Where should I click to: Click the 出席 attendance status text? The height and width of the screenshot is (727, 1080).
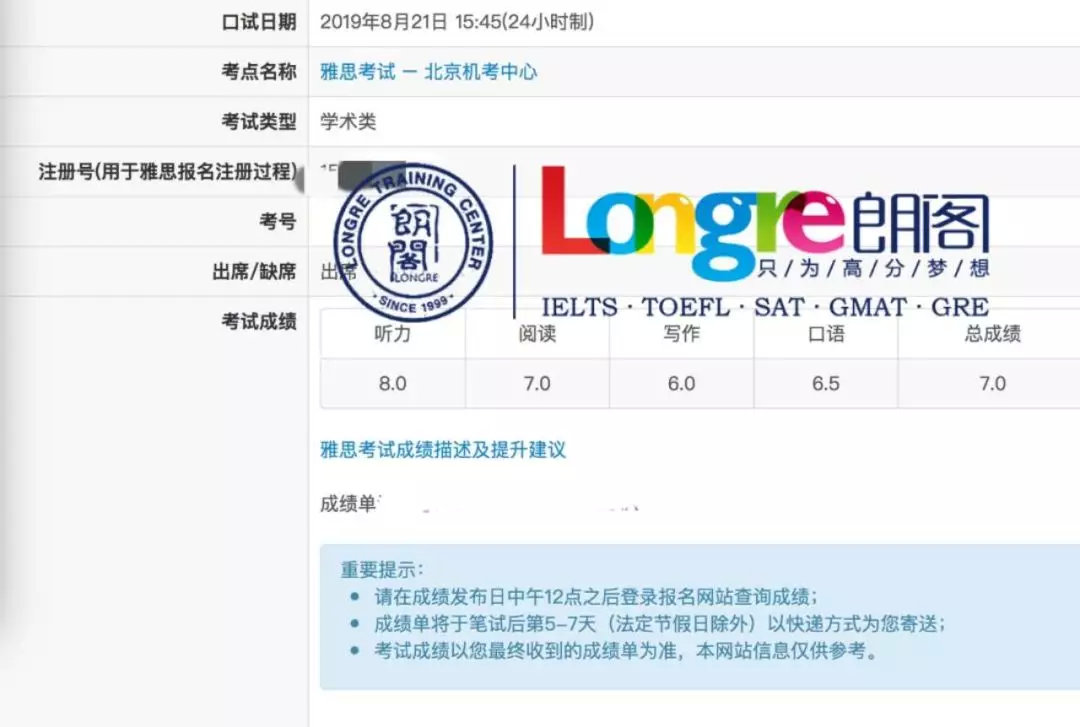coord(333,270)
